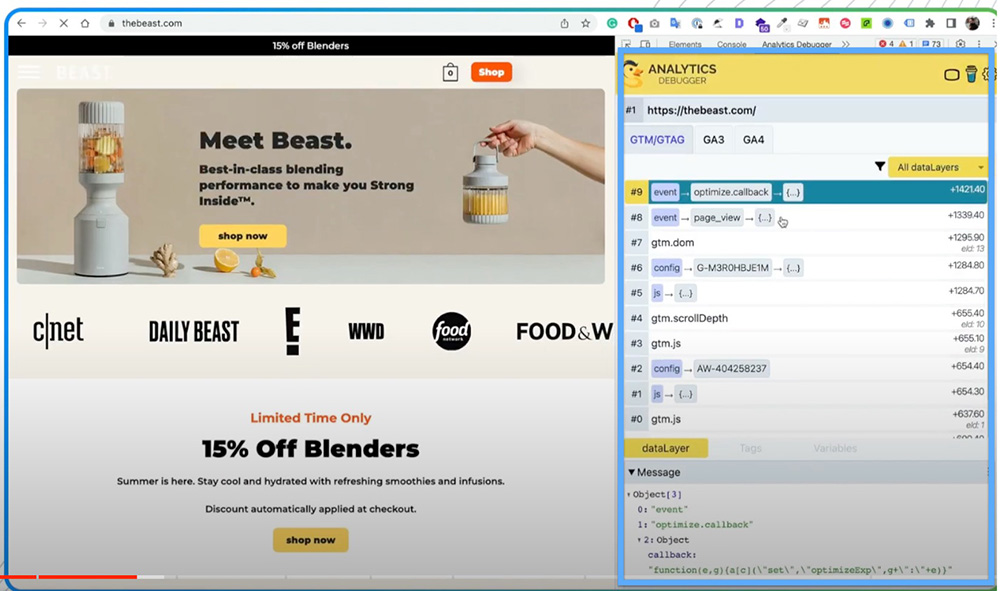The height and width of the screenshot is (591, 1000).
Task: Open the Variables sub-tab
Action: (x=835, y=448)
